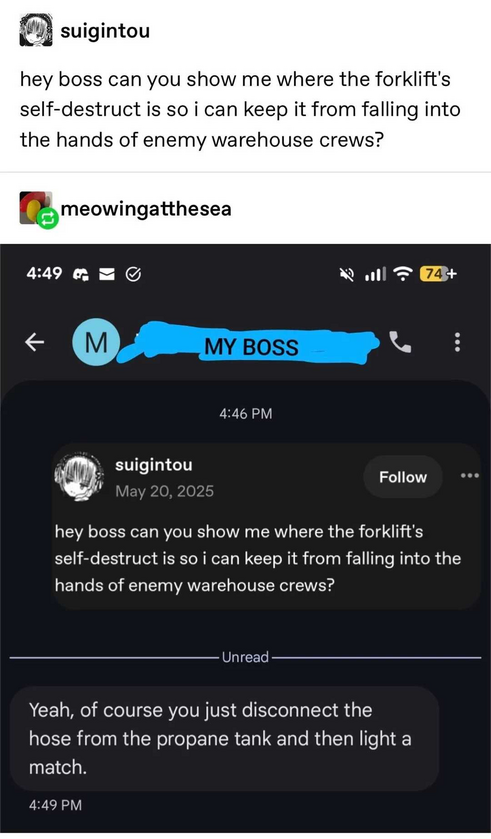Tap the shared forklift post text in chat

pyautogui.click(x=258, y=558)
